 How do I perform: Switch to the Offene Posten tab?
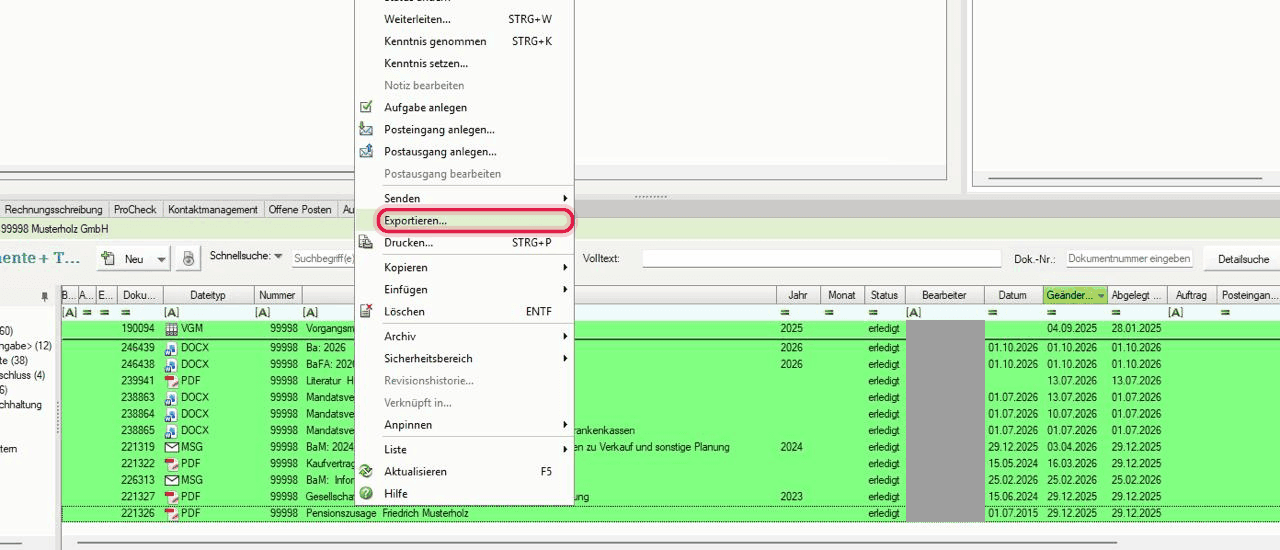click(300, 209)
